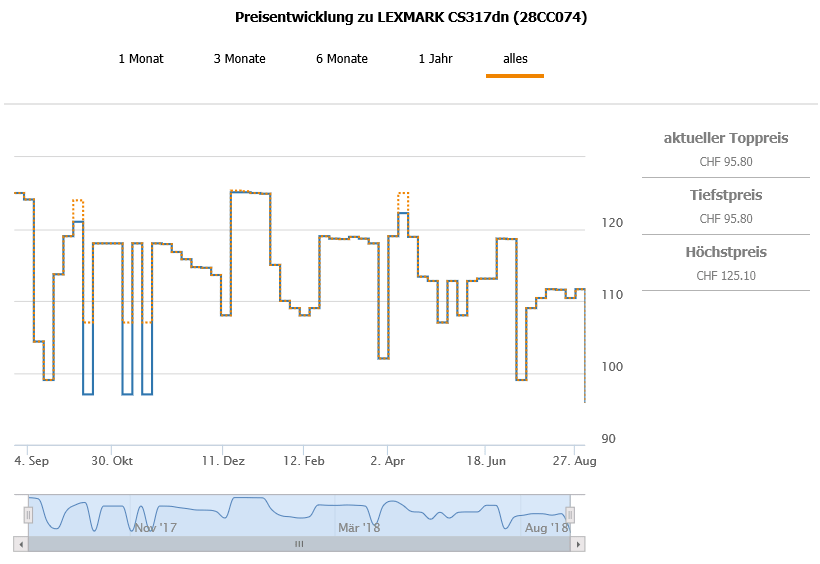Show the 6 Monate price range

coord(341,59)
